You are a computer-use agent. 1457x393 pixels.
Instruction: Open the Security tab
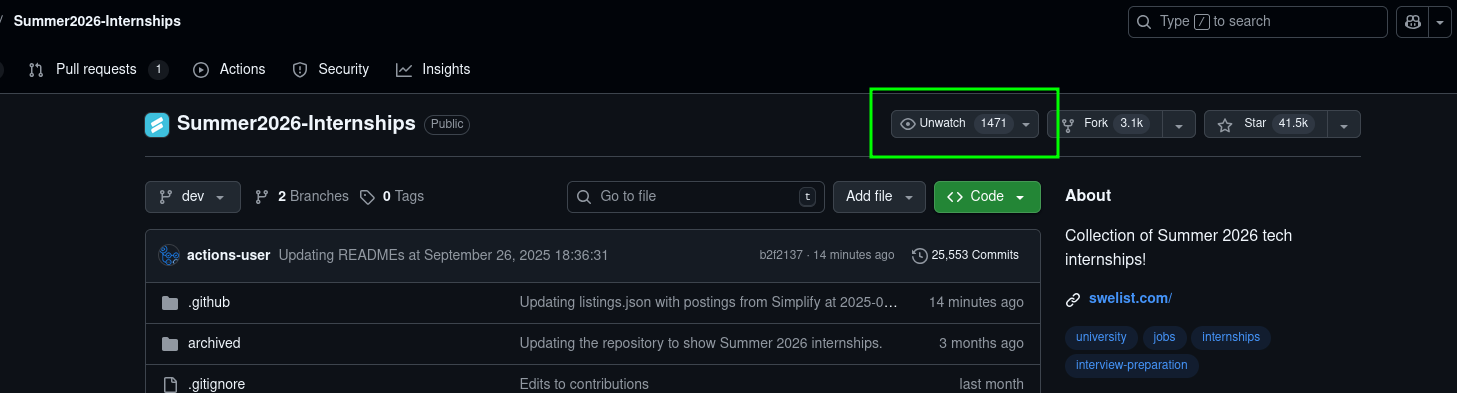[x=331, y=69]
